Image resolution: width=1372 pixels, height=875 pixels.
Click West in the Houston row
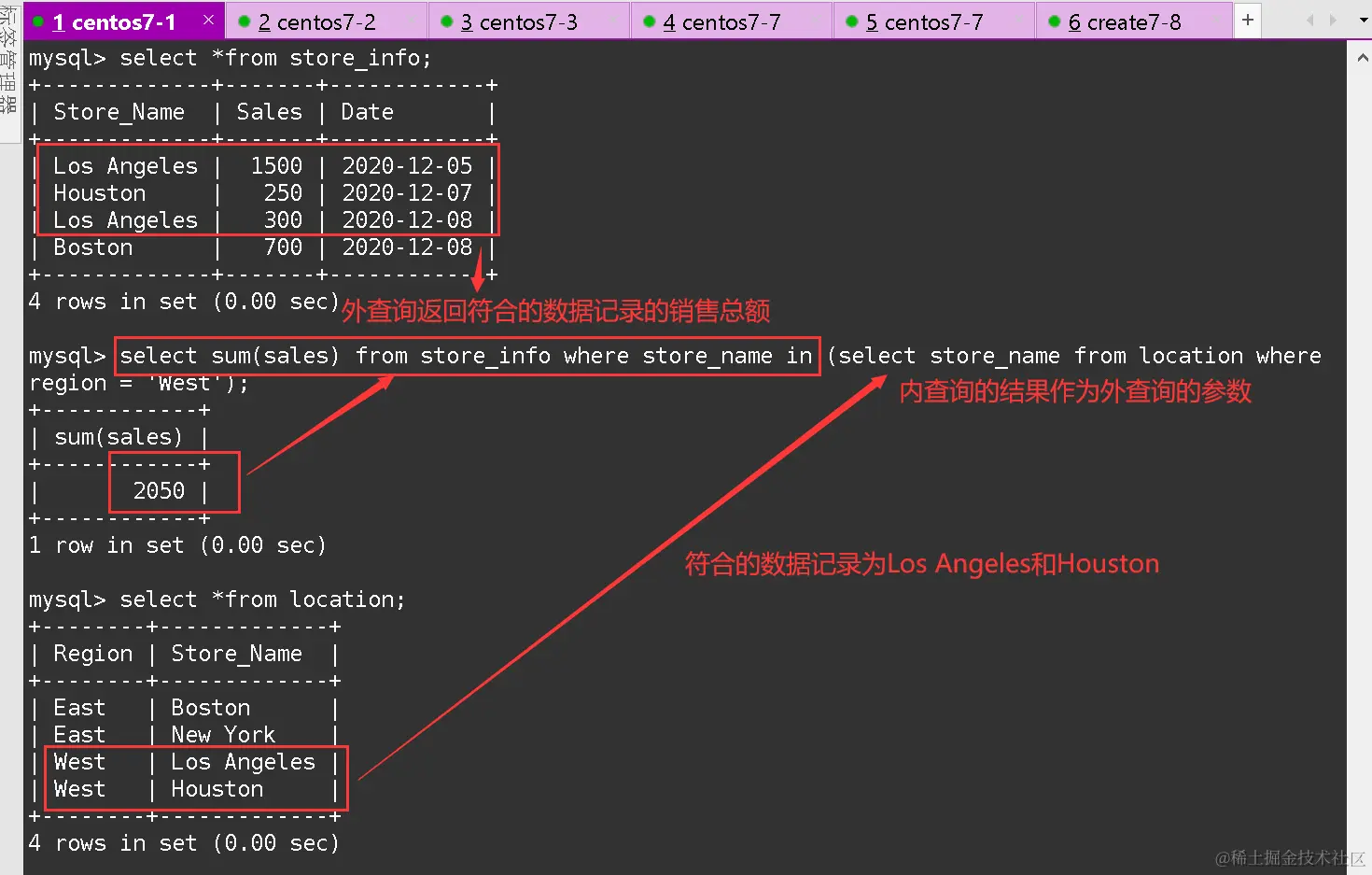coord(79,789)
